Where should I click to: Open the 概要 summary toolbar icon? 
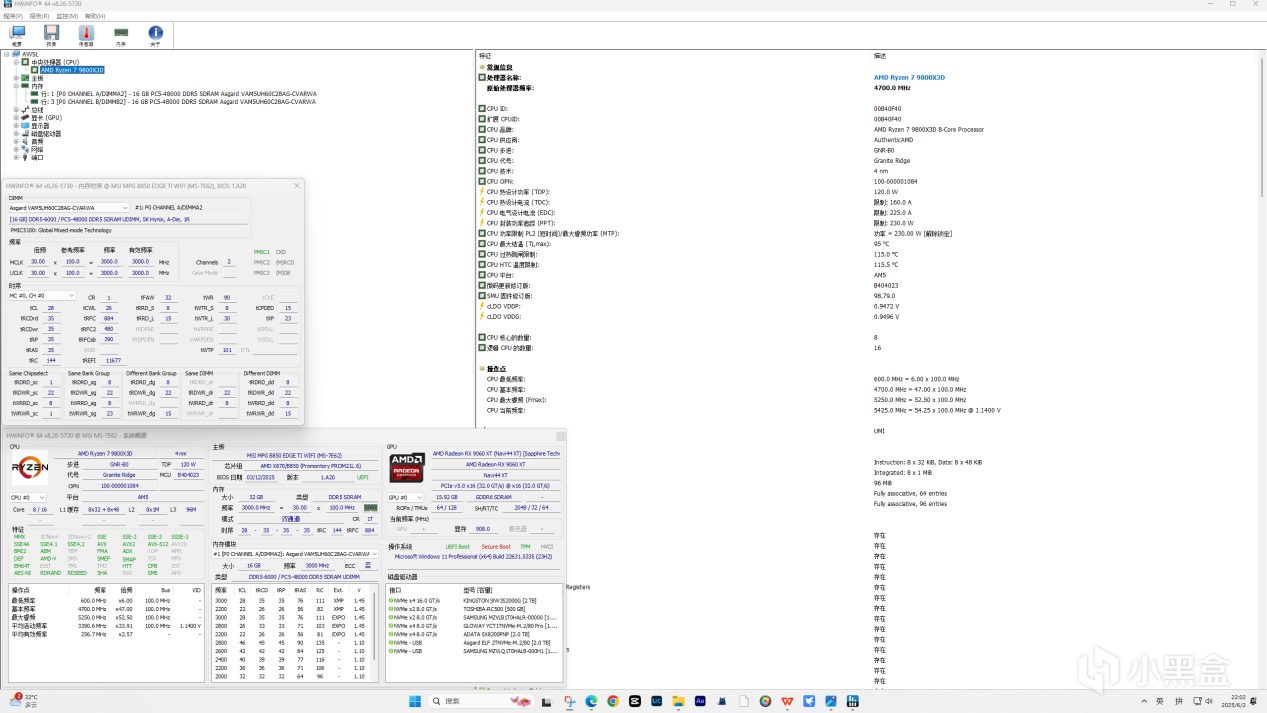(x=17, y=35)
